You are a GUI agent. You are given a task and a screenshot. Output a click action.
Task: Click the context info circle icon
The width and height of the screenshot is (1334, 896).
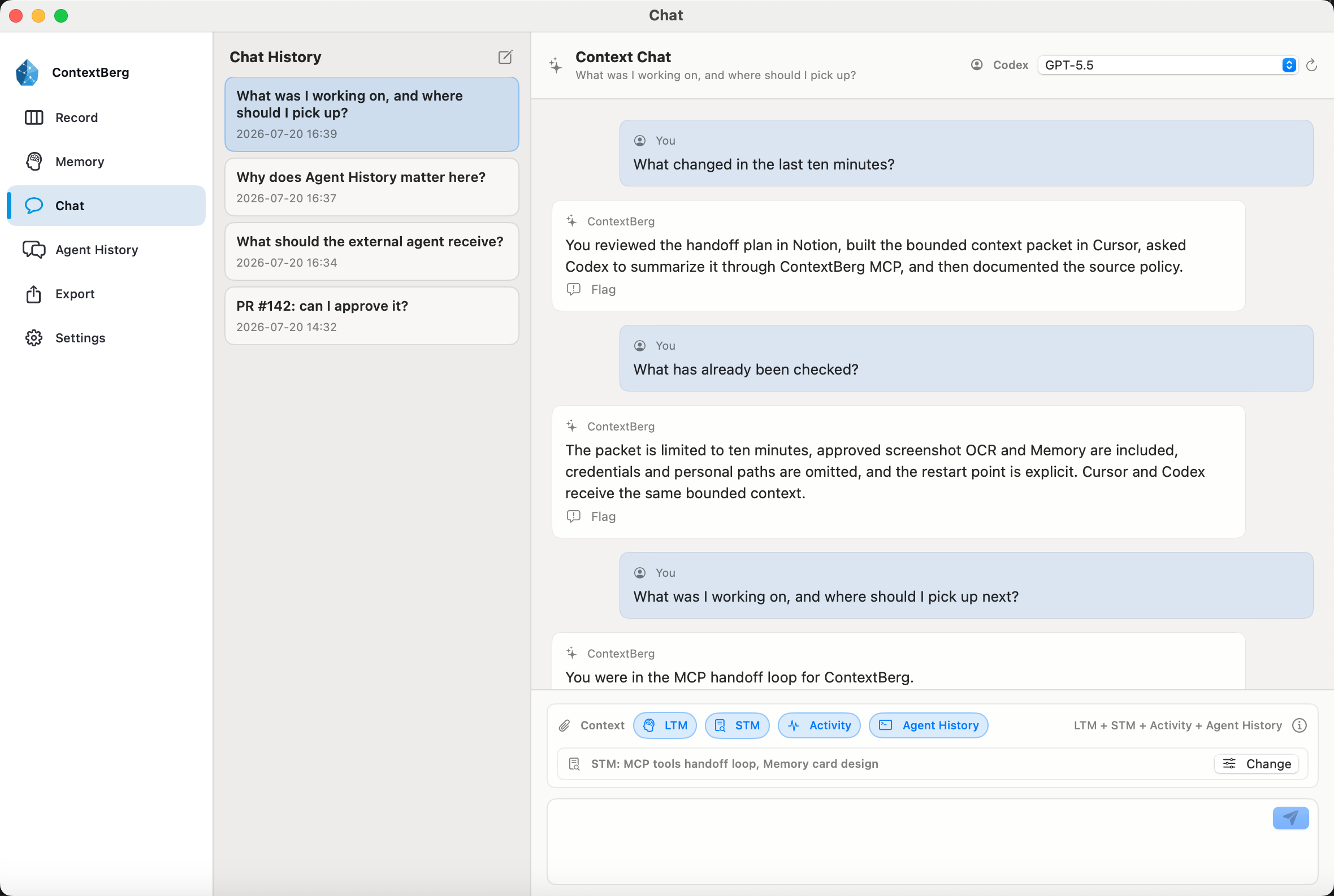[1299, 725]
